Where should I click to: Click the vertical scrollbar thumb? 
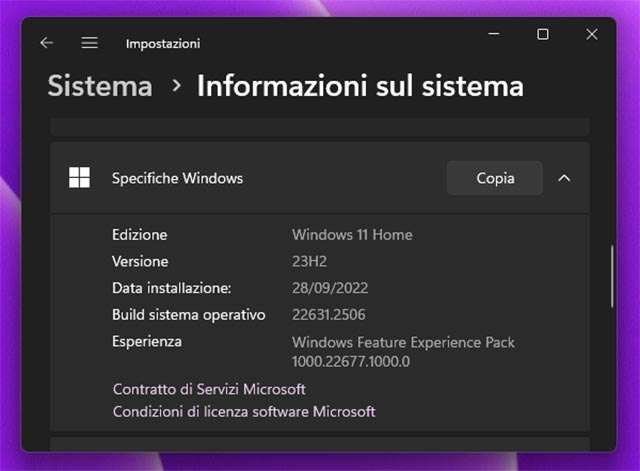[x=611, y=275]
